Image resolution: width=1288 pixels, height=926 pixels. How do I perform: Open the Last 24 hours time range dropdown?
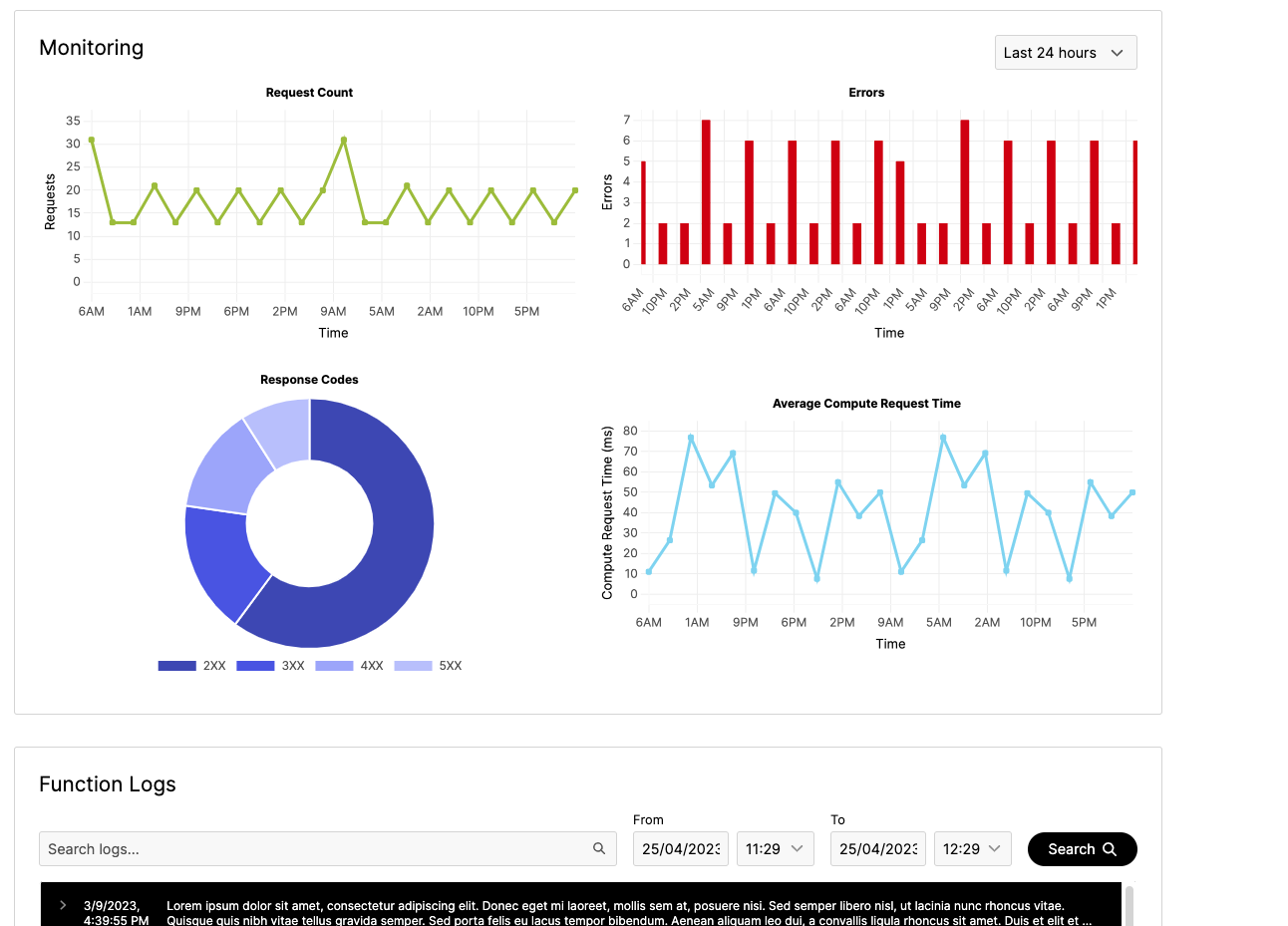[1066, 53]
